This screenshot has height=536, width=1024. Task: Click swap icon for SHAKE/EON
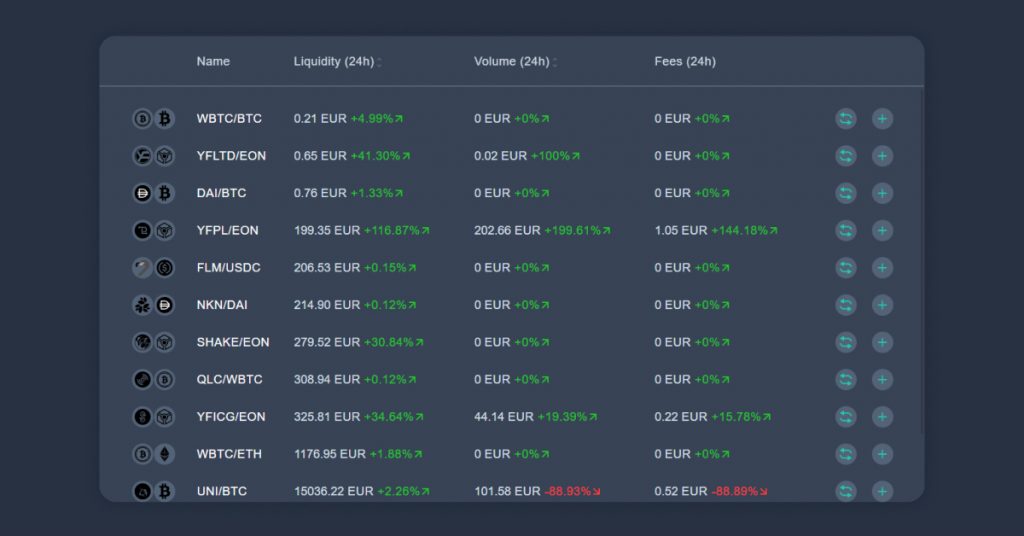(846, 342)
